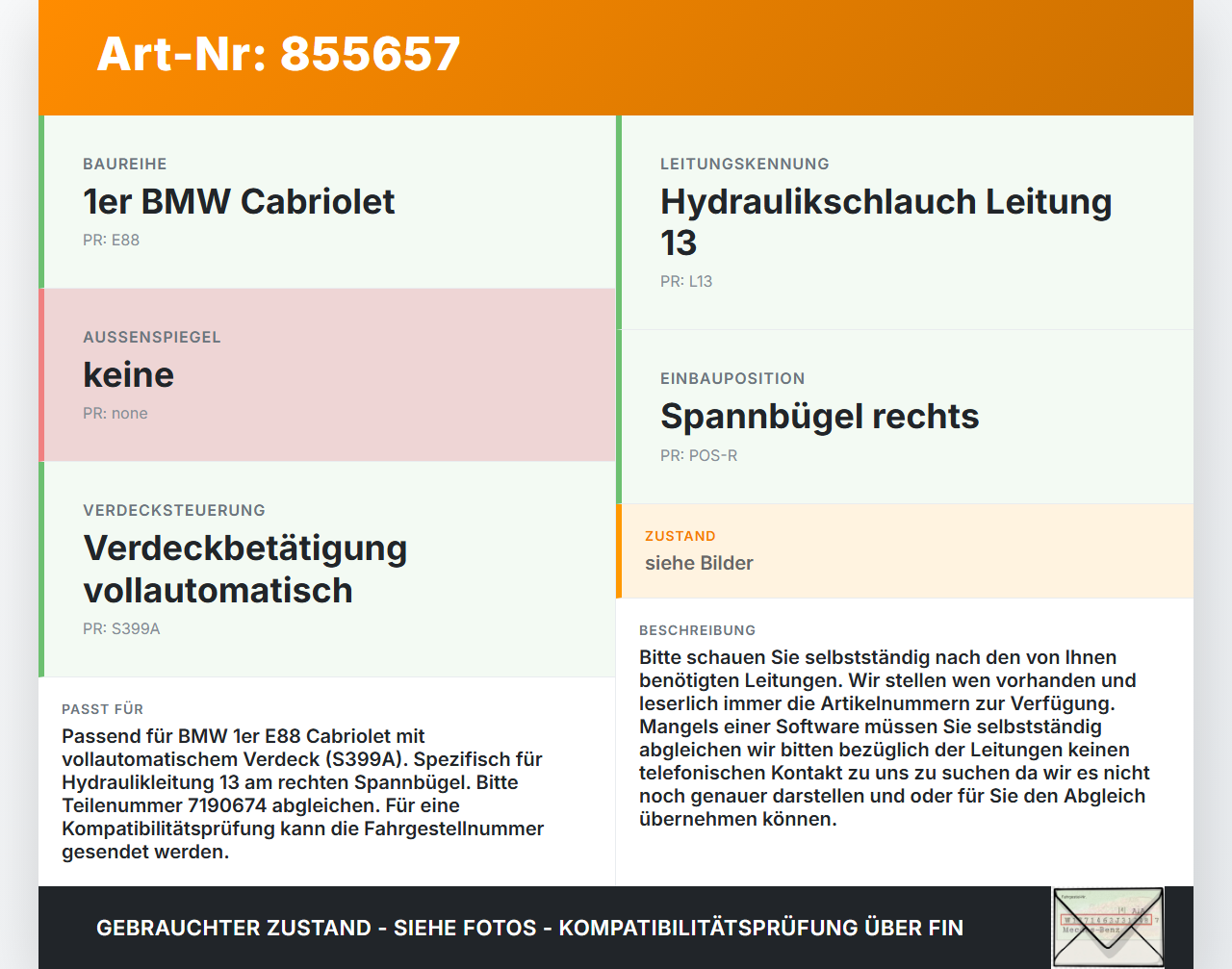Click the 'PR: none' code
This screenshot has width=1232, height=969.
click(x=115, y=413)
